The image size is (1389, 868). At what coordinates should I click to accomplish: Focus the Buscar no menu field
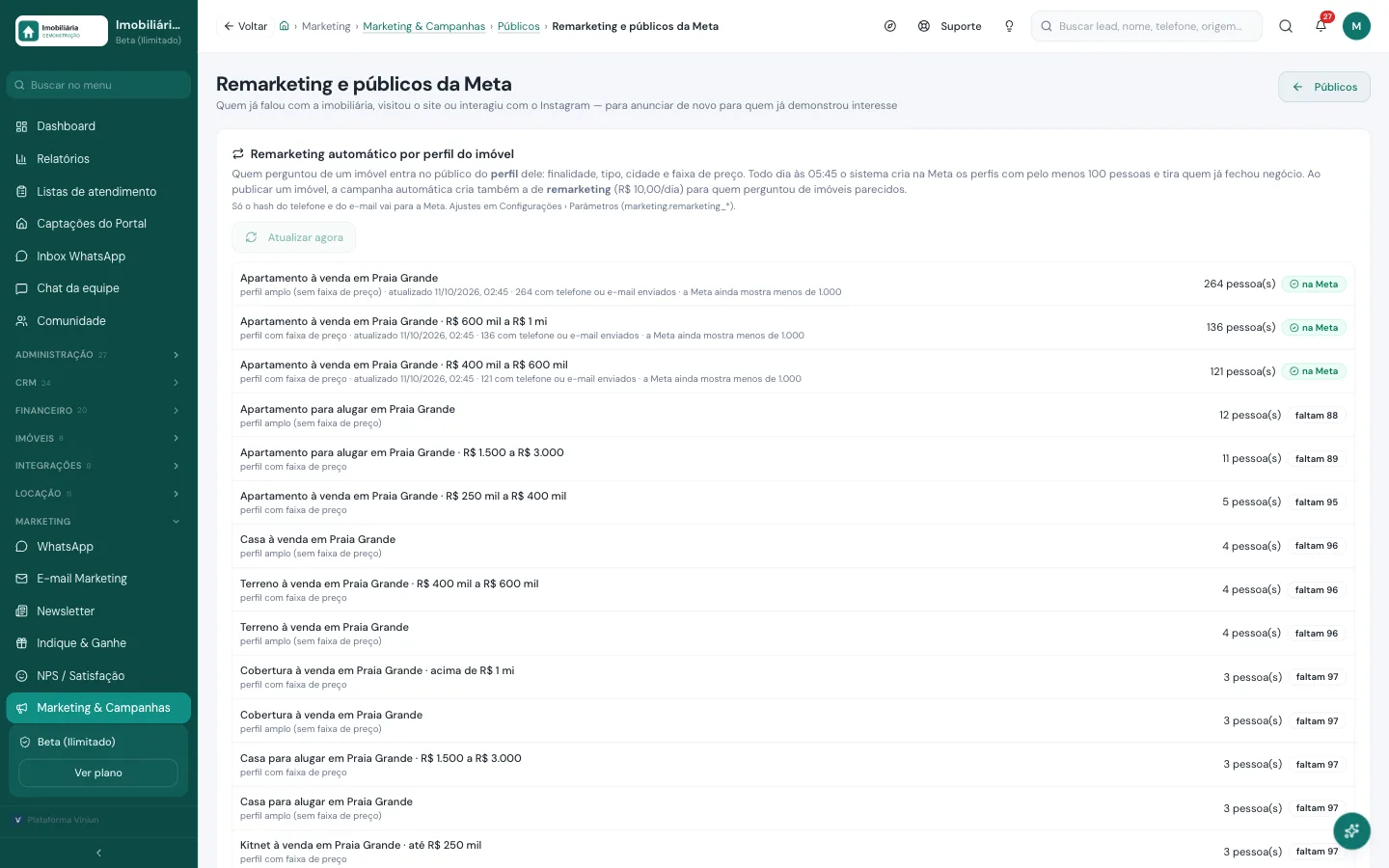coord(98,85)
